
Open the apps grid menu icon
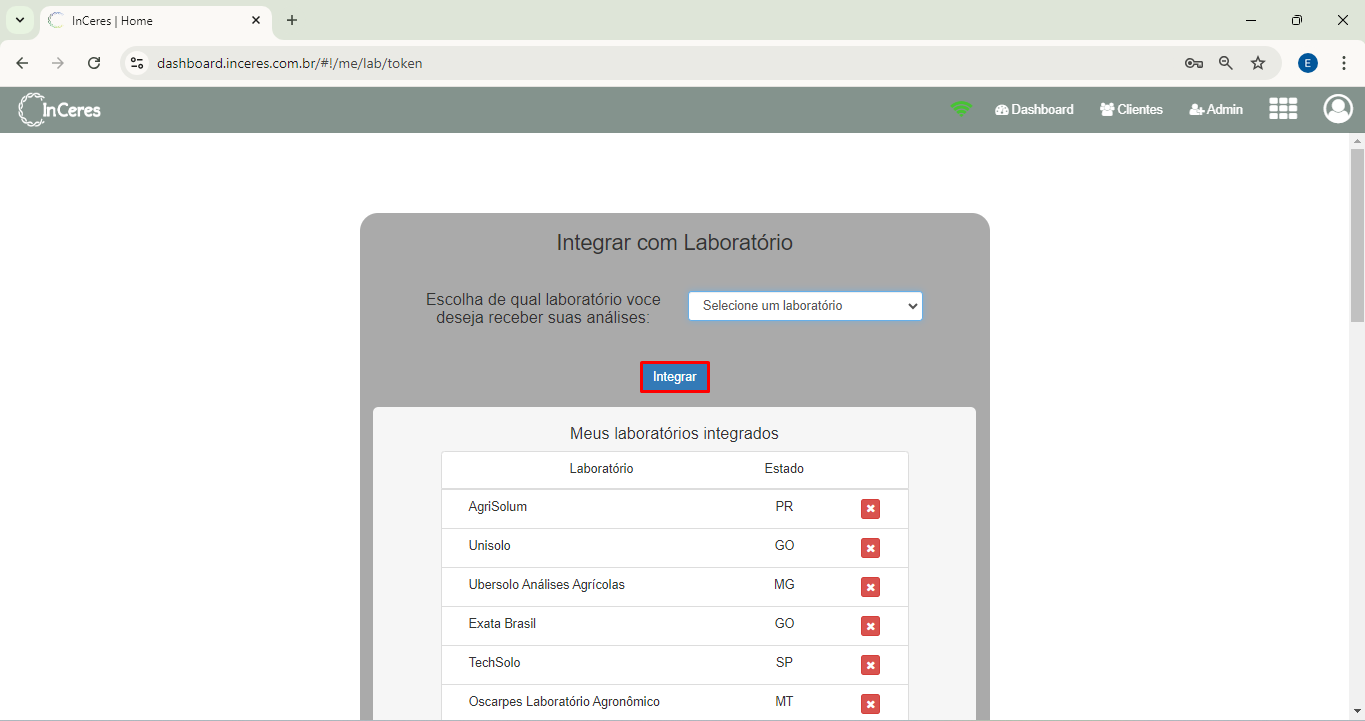(1283, 109)
